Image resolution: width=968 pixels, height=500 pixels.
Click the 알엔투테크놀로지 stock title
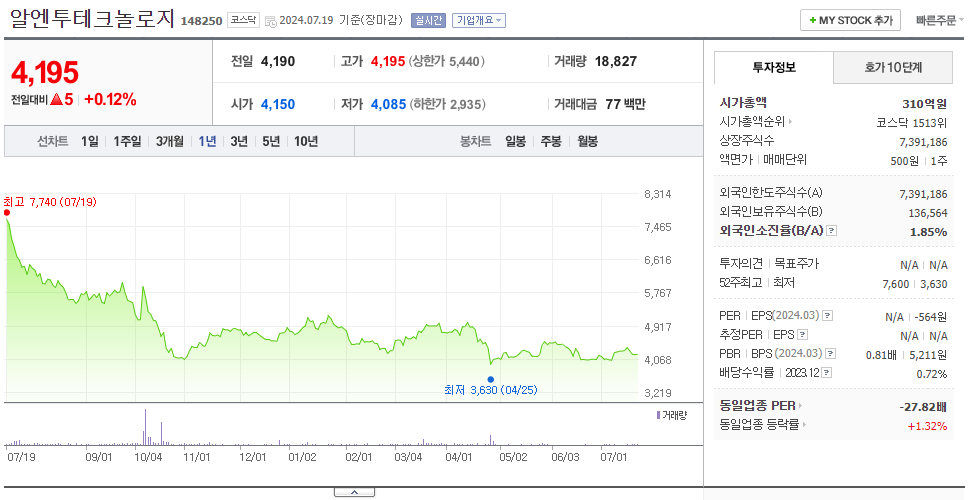[93, 19]
